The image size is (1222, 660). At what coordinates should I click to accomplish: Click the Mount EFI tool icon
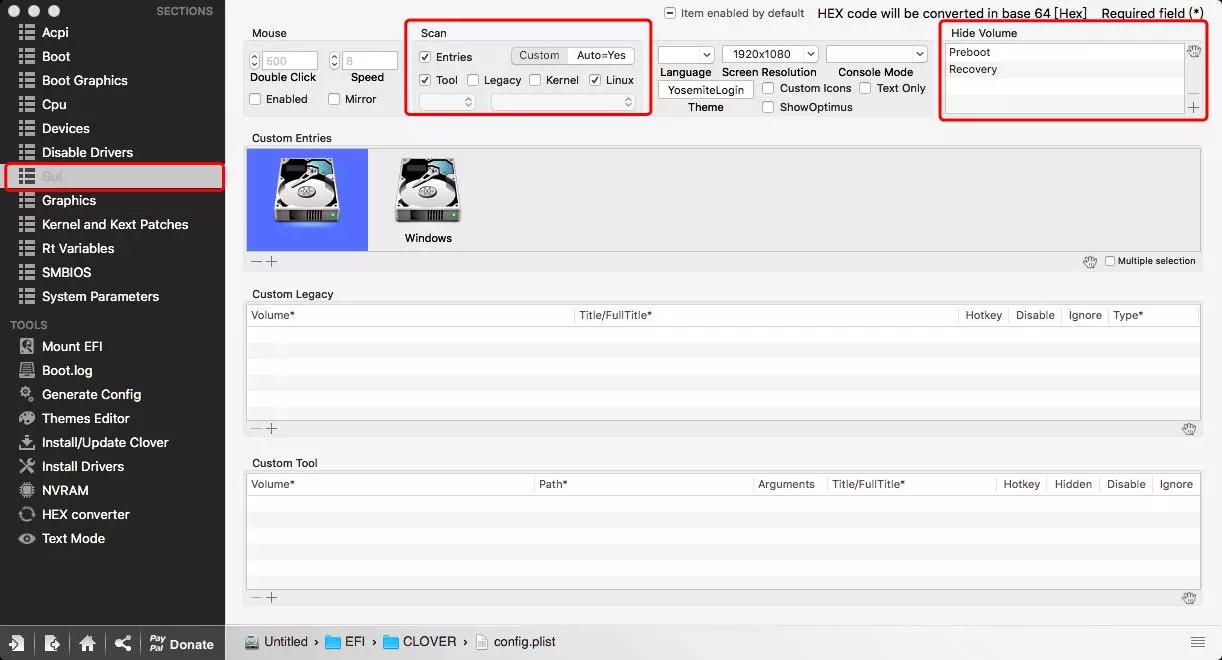click(x=27, y=346)
